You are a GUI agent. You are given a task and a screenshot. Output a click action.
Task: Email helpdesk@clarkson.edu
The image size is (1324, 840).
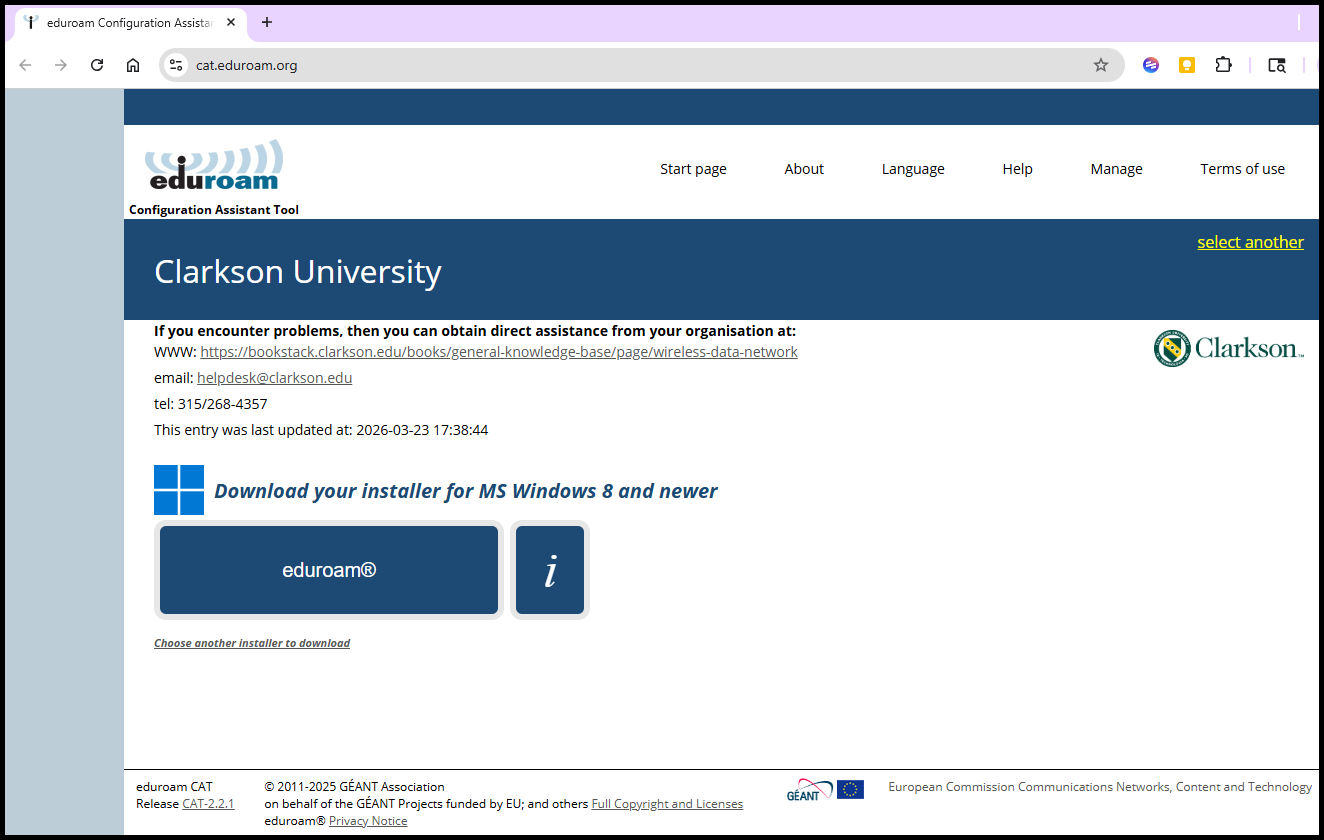pyautogui.click(x=274, y=378)
